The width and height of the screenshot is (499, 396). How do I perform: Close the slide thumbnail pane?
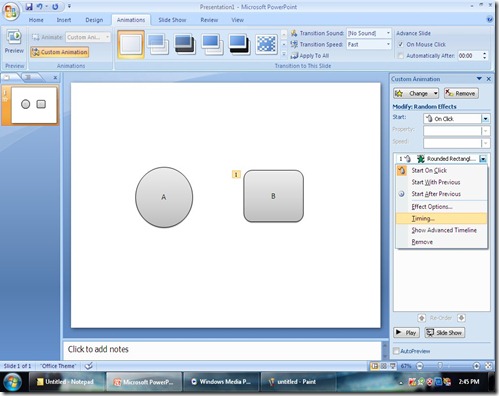tap(55, 78)
